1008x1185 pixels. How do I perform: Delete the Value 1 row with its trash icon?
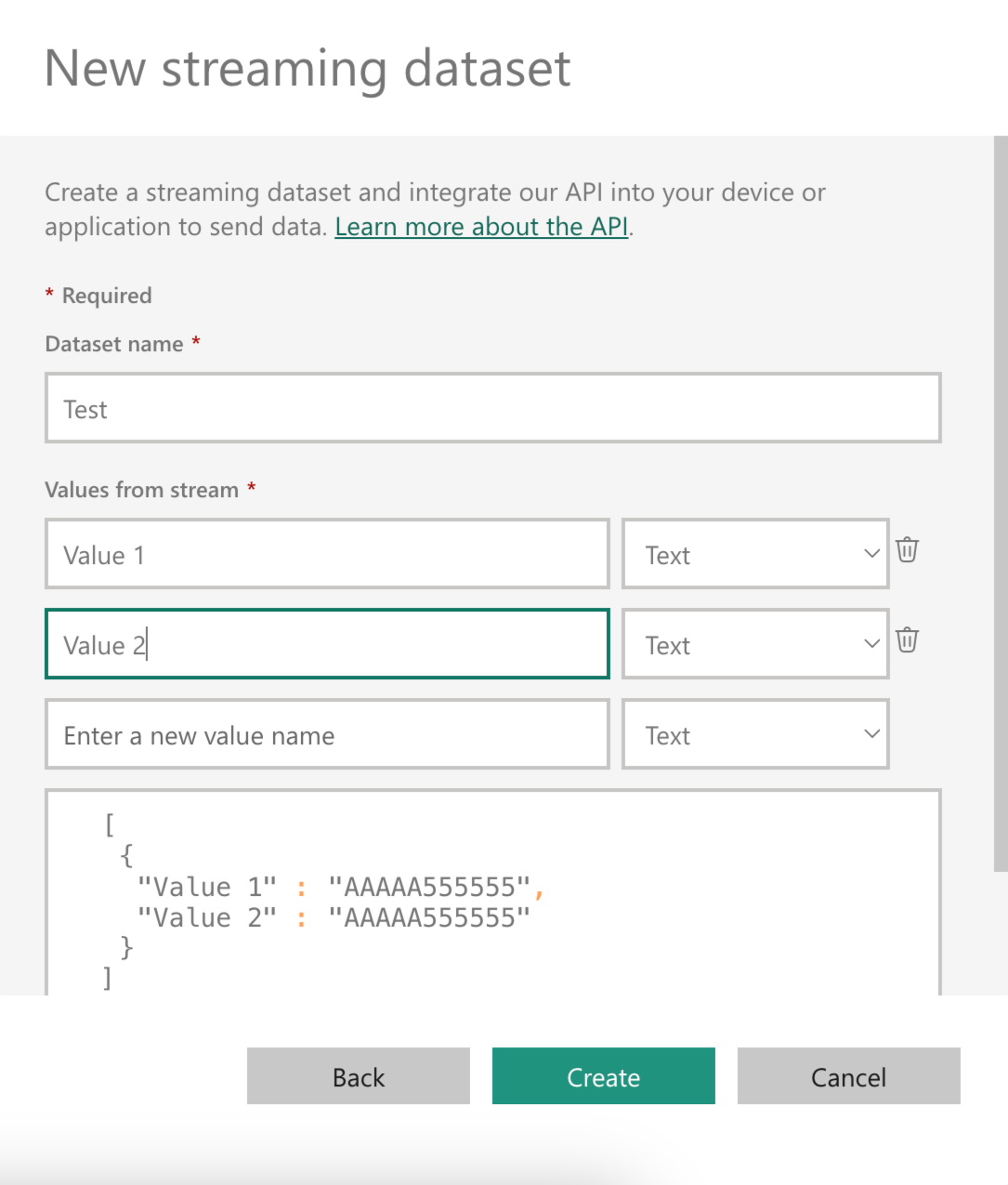pos(907,550)
